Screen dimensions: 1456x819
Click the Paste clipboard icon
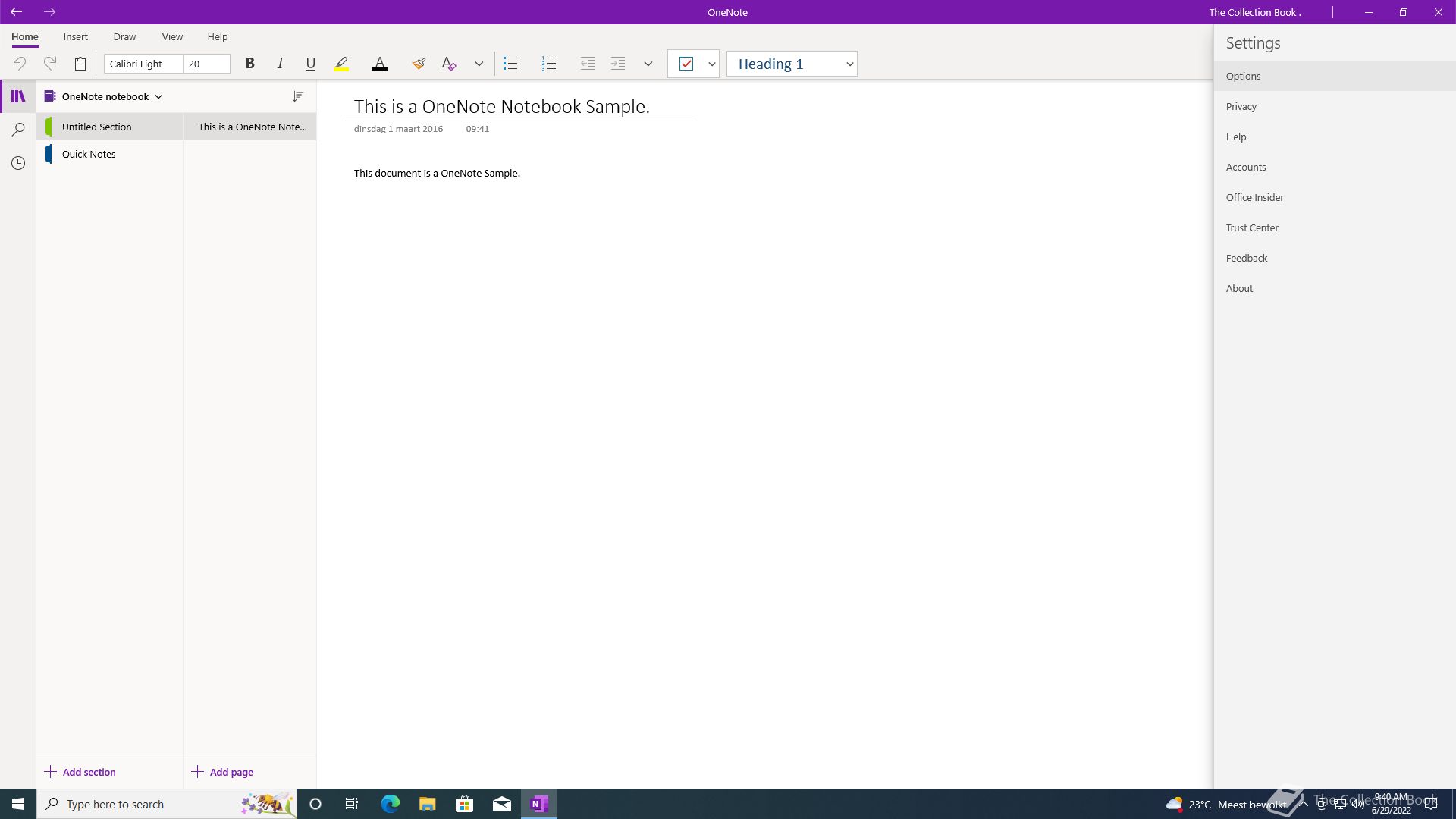point(80,64)
